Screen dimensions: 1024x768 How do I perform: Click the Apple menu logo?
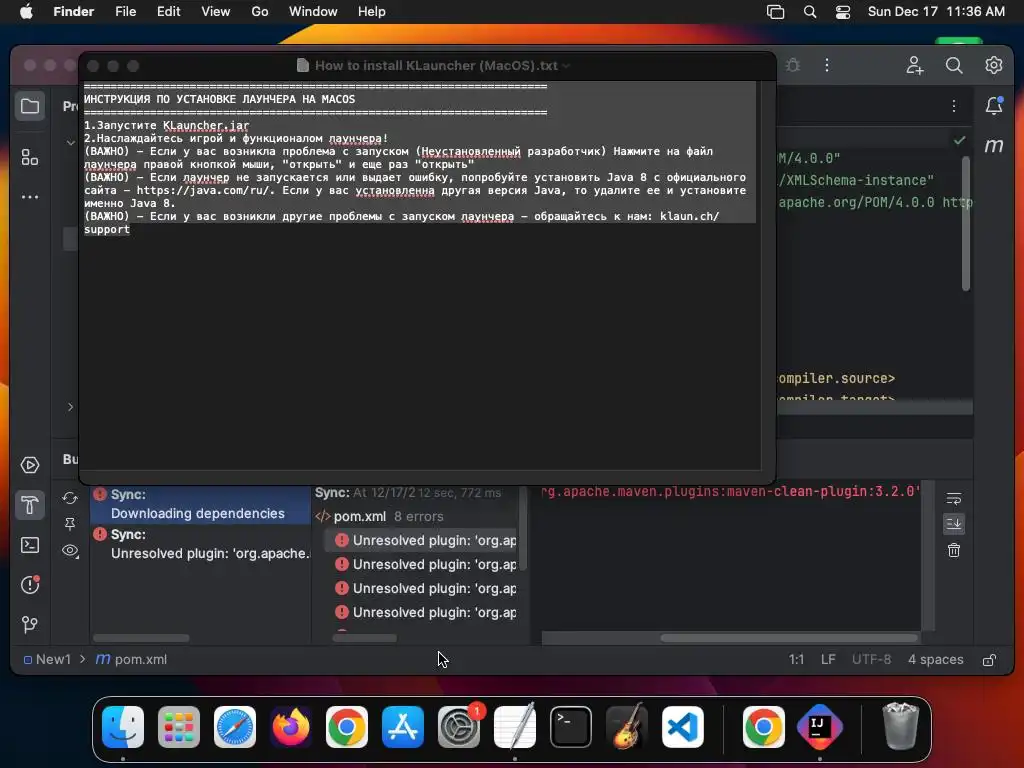(x=26, y=12)
